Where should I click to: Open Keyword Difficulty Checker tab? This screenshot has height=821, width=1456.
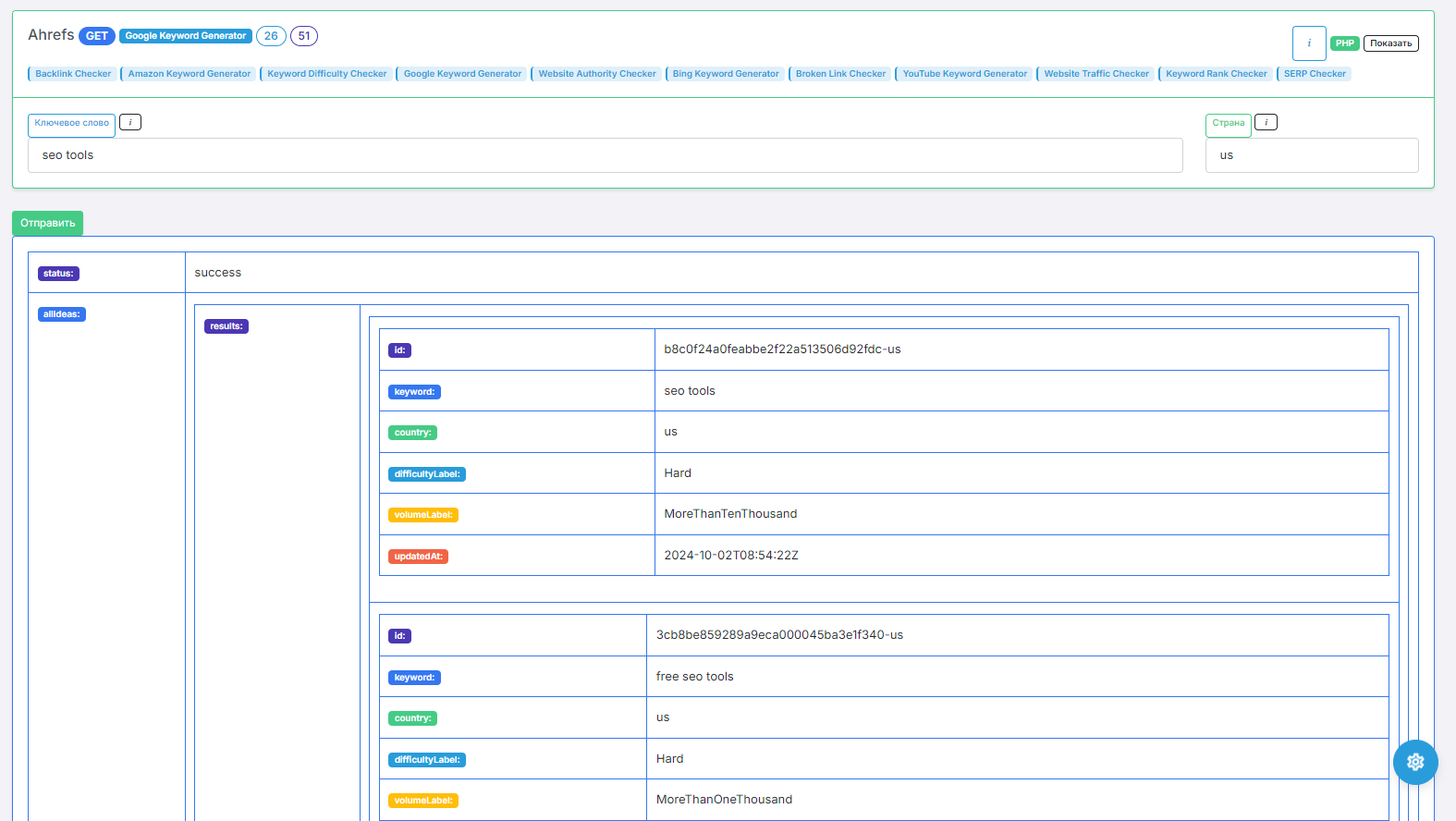click(326, 74)
